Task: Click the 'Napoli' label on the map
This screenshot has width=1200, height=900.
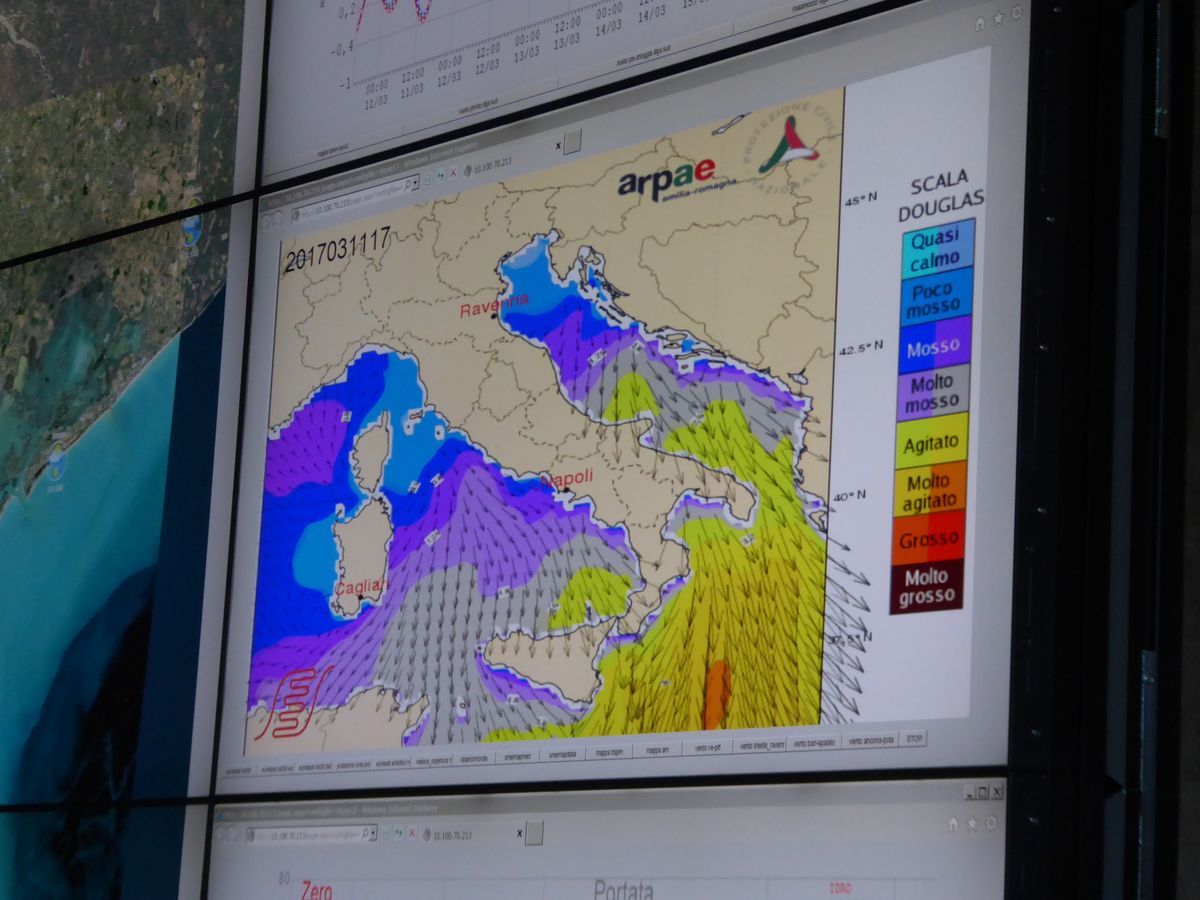Action: pyautogui.click(x=566, y=477)
